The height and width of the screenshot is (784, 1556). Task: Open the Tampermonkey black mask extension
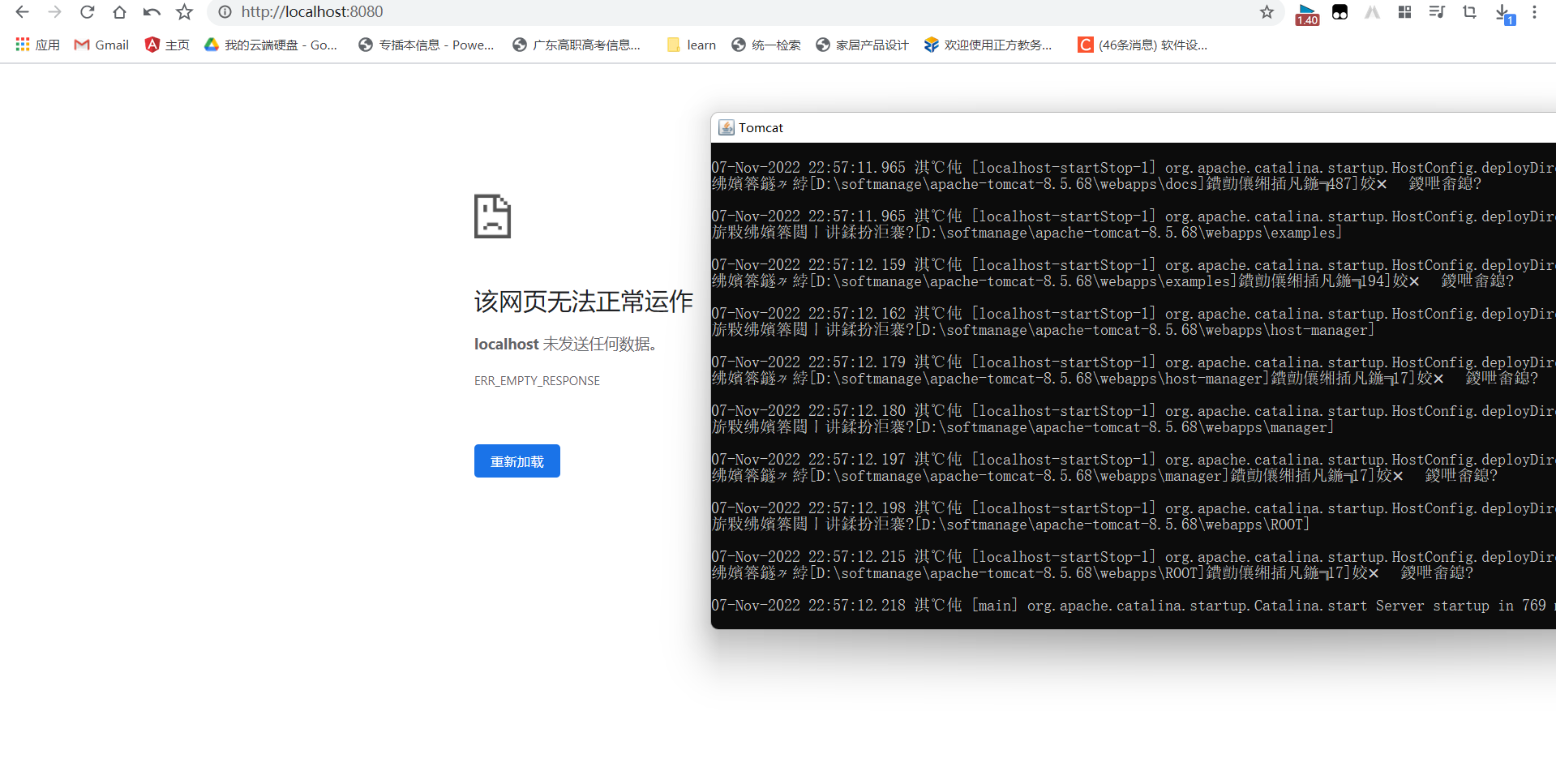(1340, 12)
